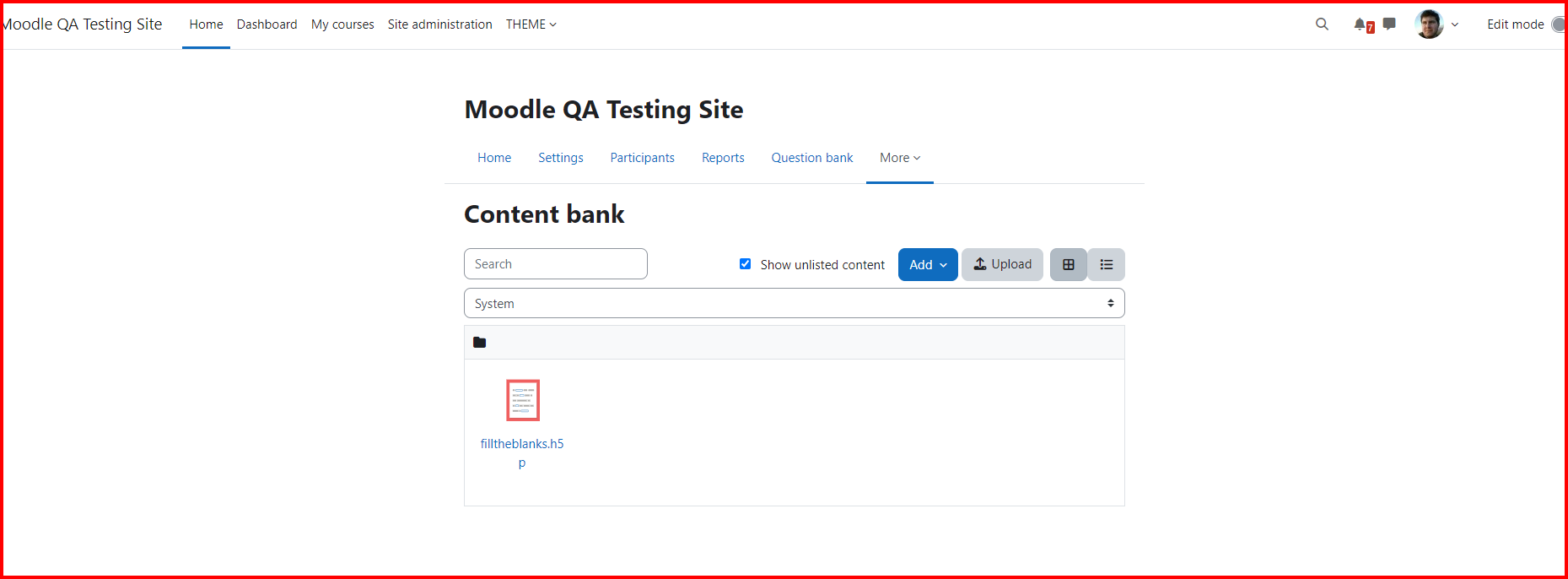Screen dimensions: 1568x579
Task: Open the search magnifier icon
Action: 1322,24
